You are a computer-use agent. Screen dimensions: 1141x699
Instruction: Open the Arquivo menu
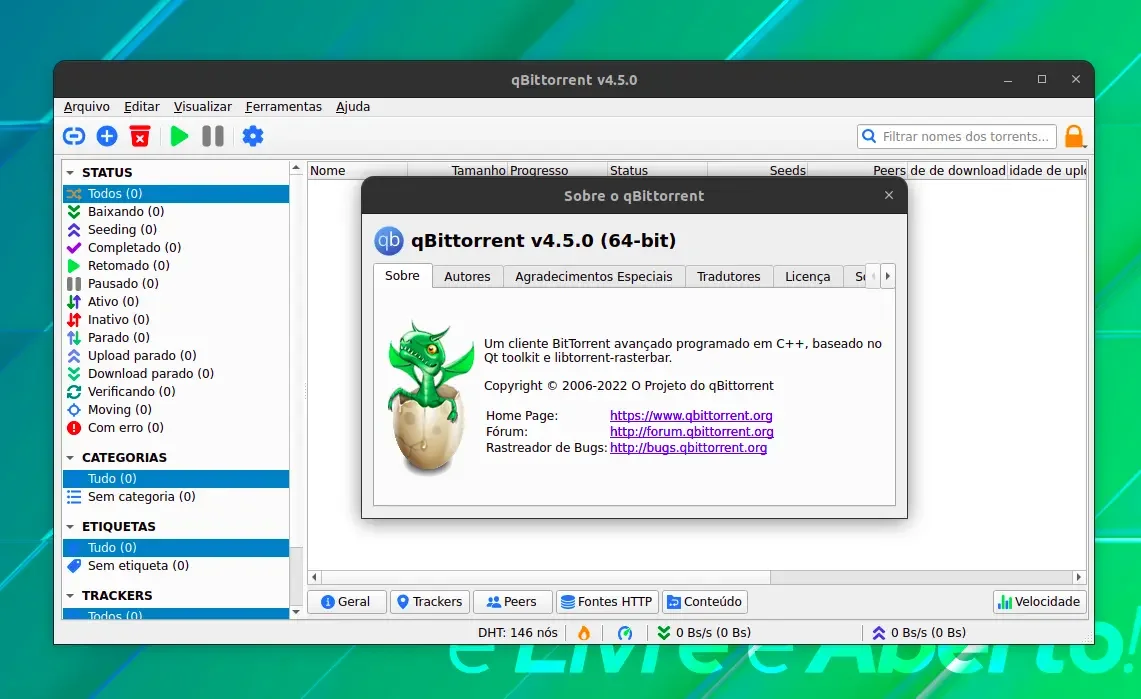tap(87, 107)
